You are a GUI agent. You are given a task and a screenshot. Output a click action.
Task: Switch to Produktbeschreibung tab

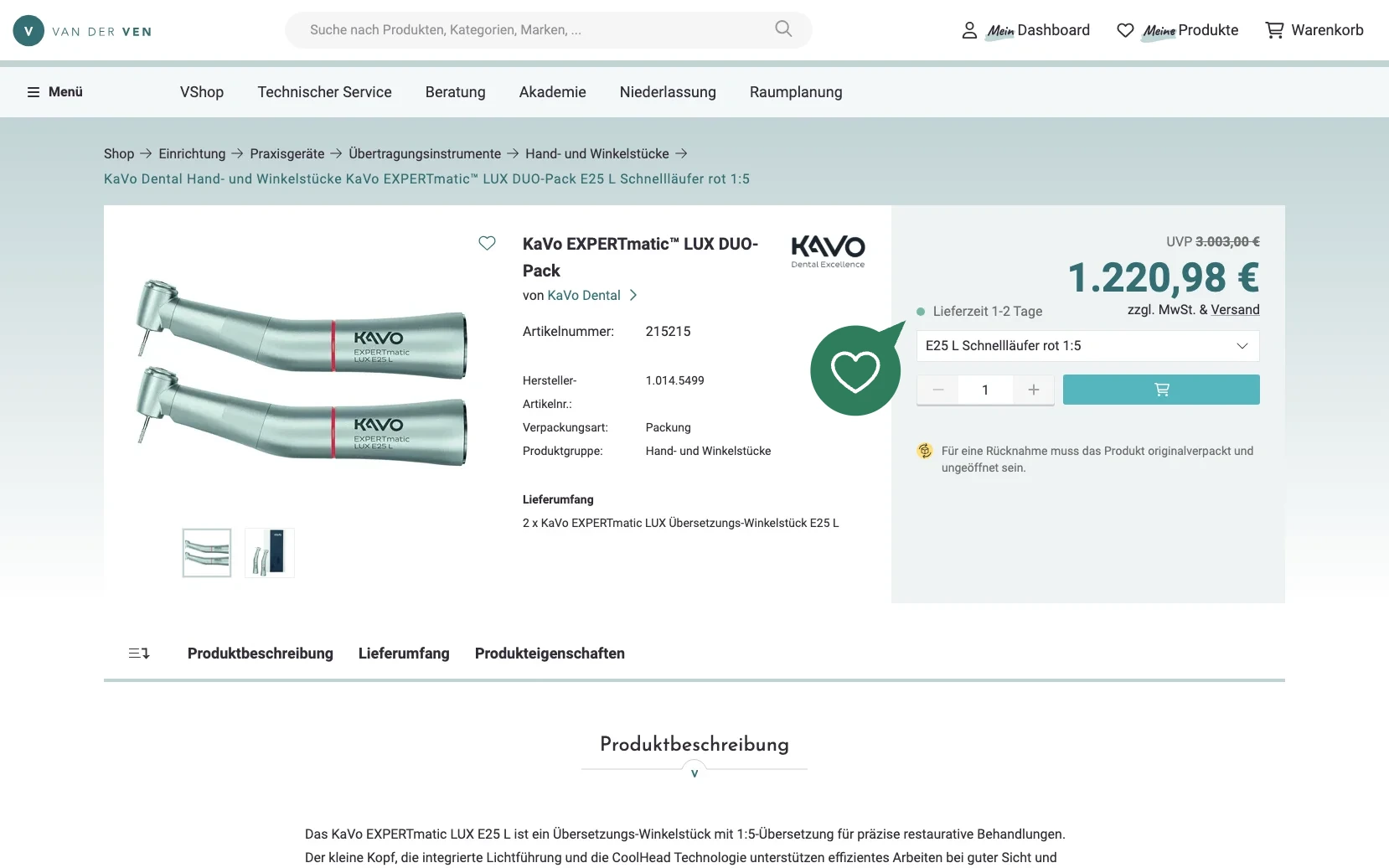[261, 654]
